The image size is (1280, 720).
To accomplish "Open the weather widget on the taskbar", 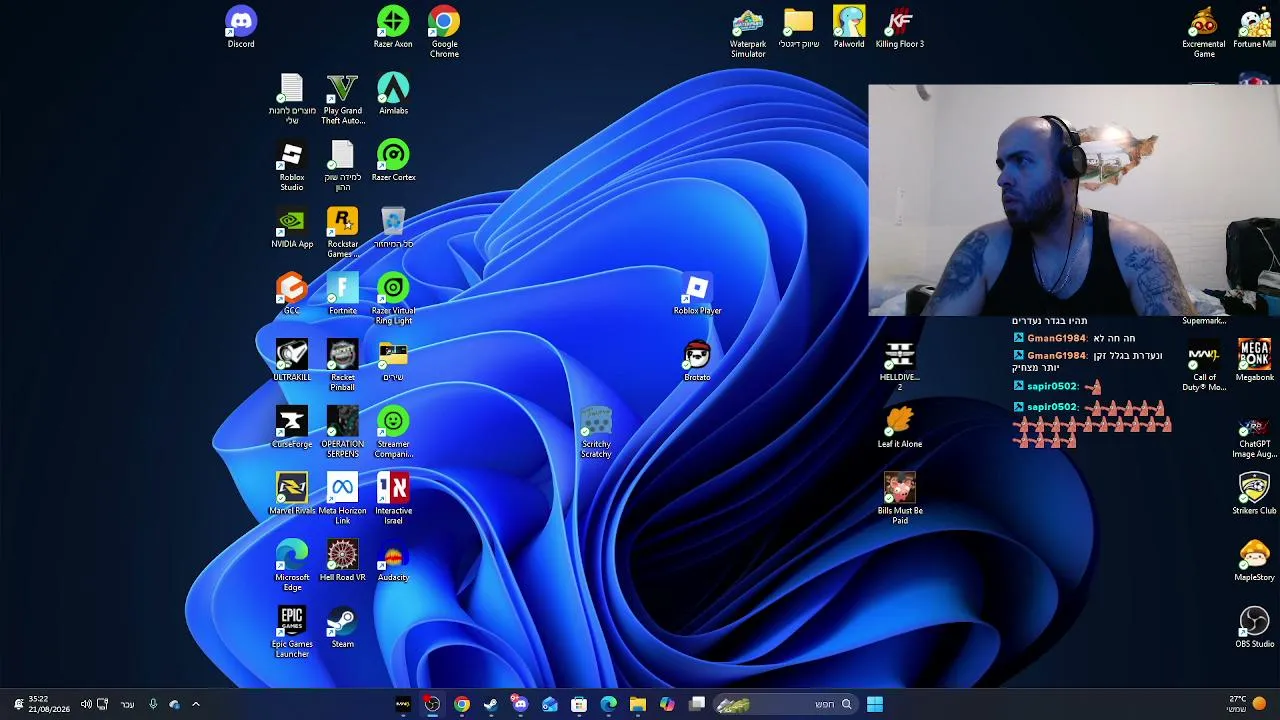I will [x=1246, y=704].
